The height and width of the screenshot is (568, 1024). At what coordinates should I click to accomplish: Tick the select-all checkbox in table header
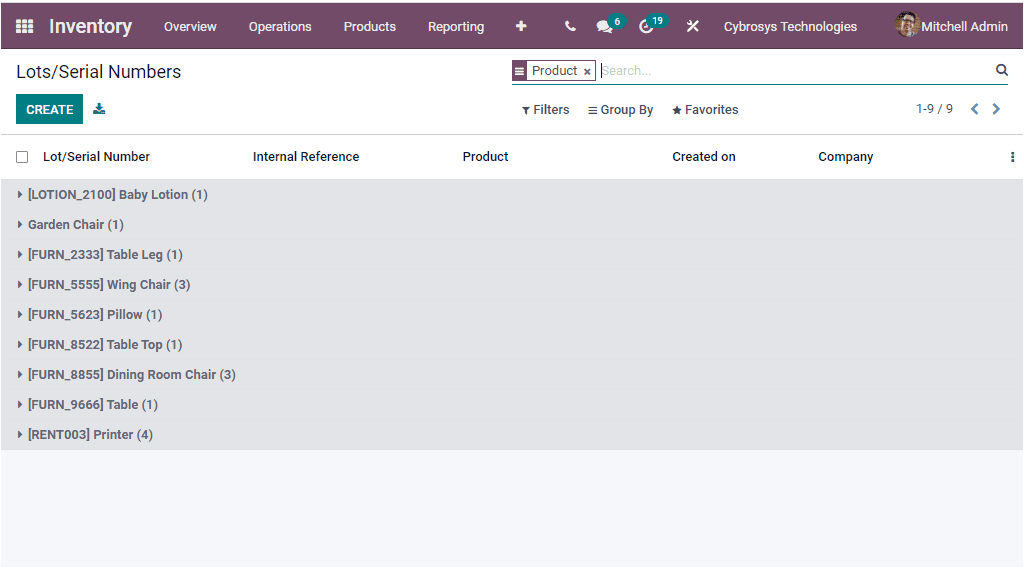point(22,157)
